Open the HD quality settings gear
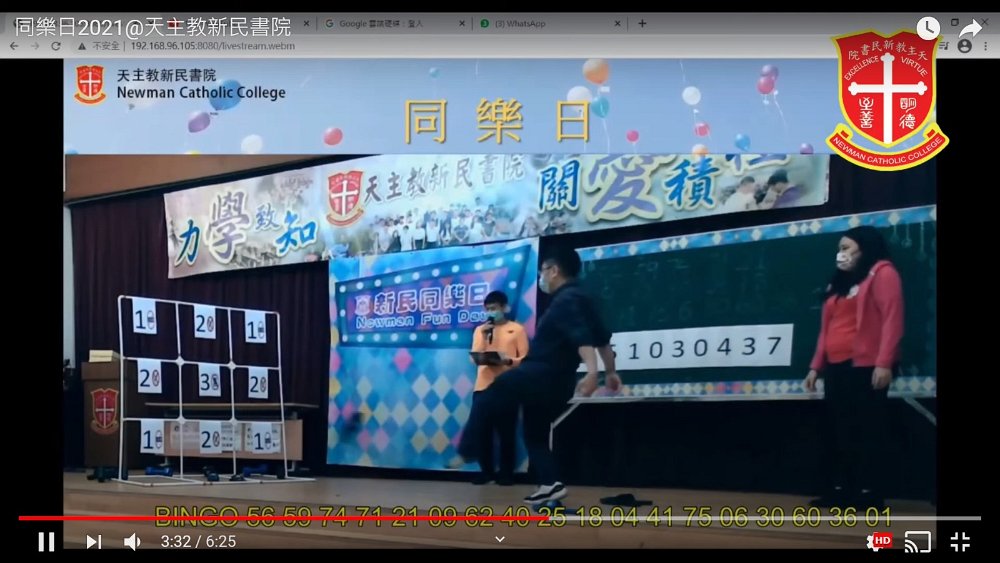 (x=876, y=542)
